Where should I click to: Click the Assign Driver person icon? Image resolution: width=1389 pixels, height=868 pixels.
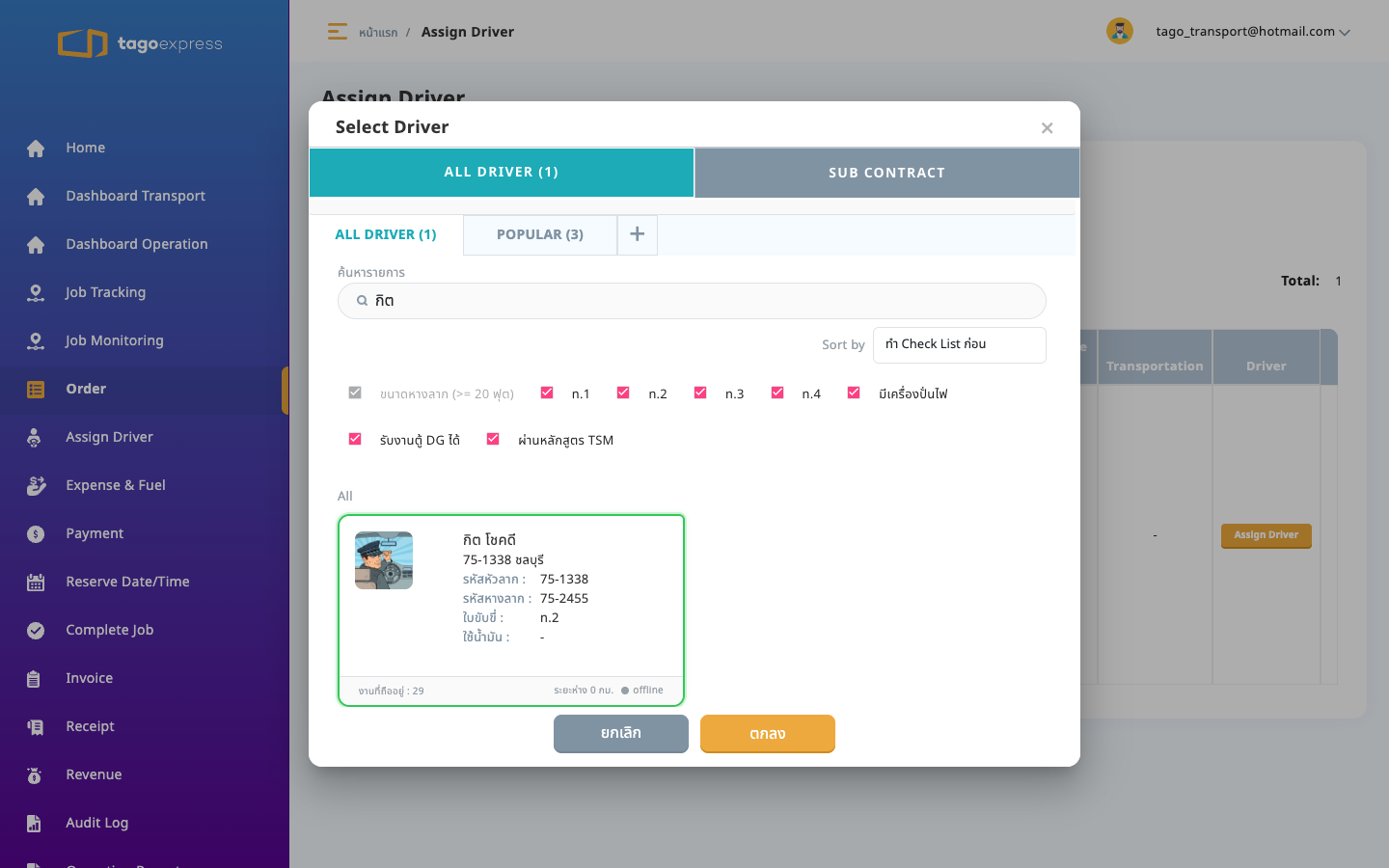[34, 437]
